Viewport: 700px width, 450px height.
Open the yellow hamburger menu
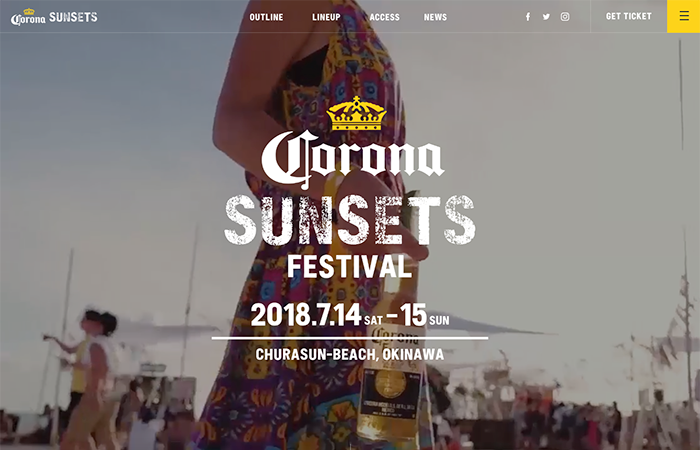[683, 16]
